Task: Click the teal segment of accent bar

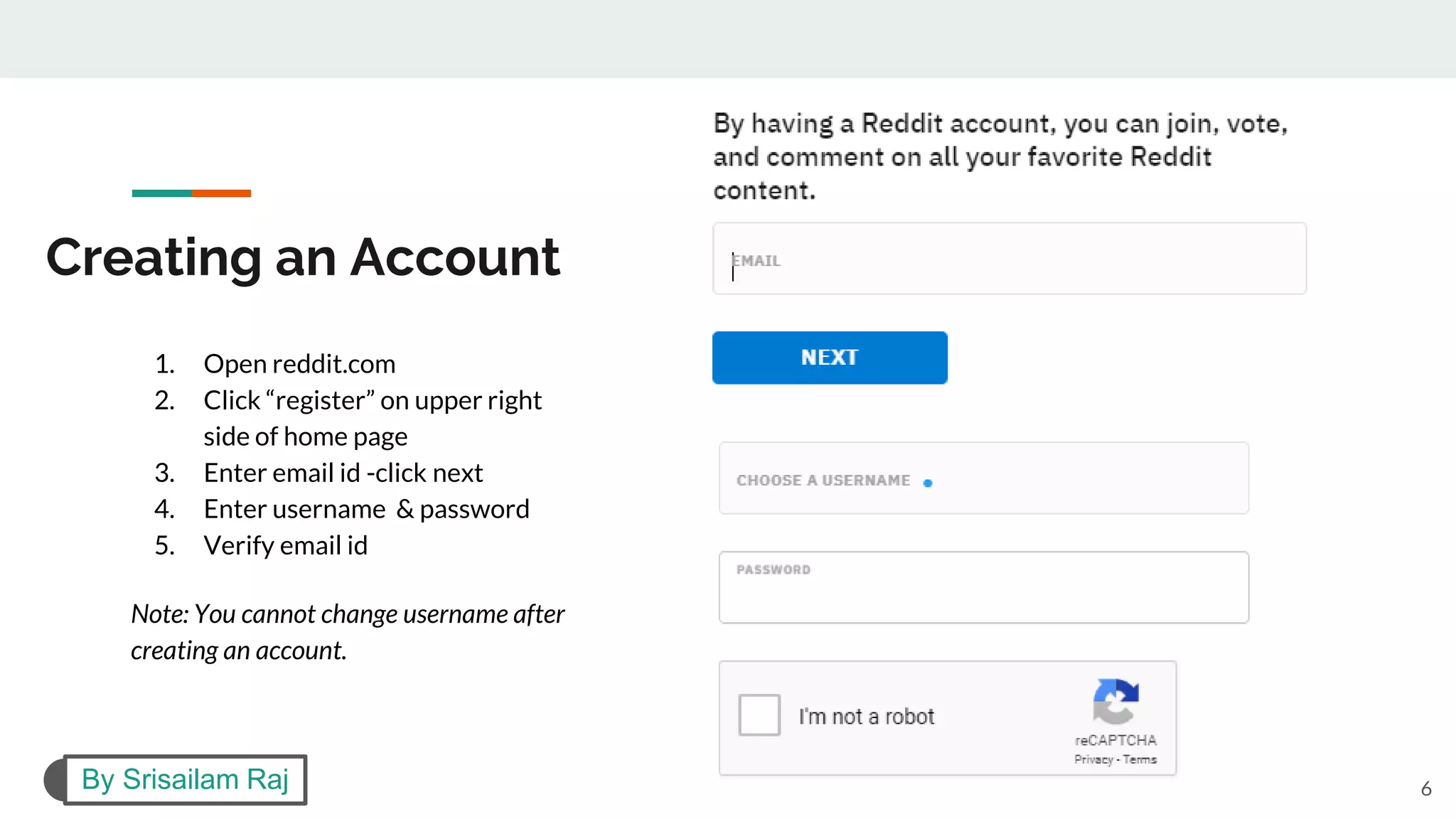Action: coord(161,193)
